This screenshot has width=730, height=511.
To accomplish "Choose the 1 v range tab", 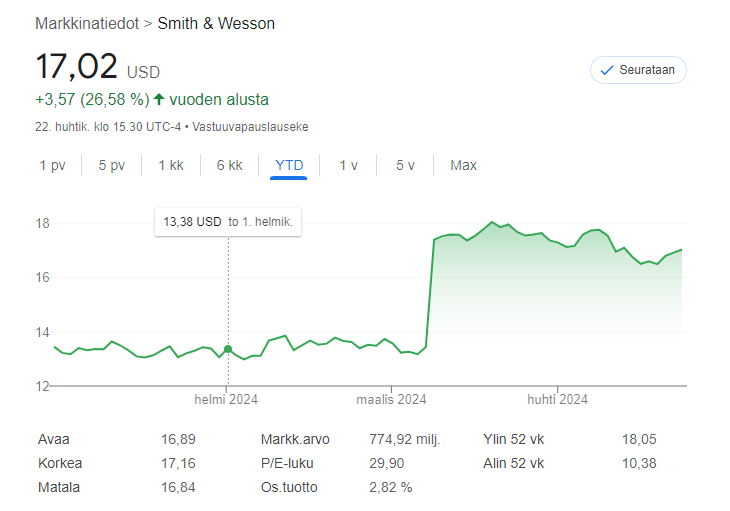I will (x=348, y=165).
